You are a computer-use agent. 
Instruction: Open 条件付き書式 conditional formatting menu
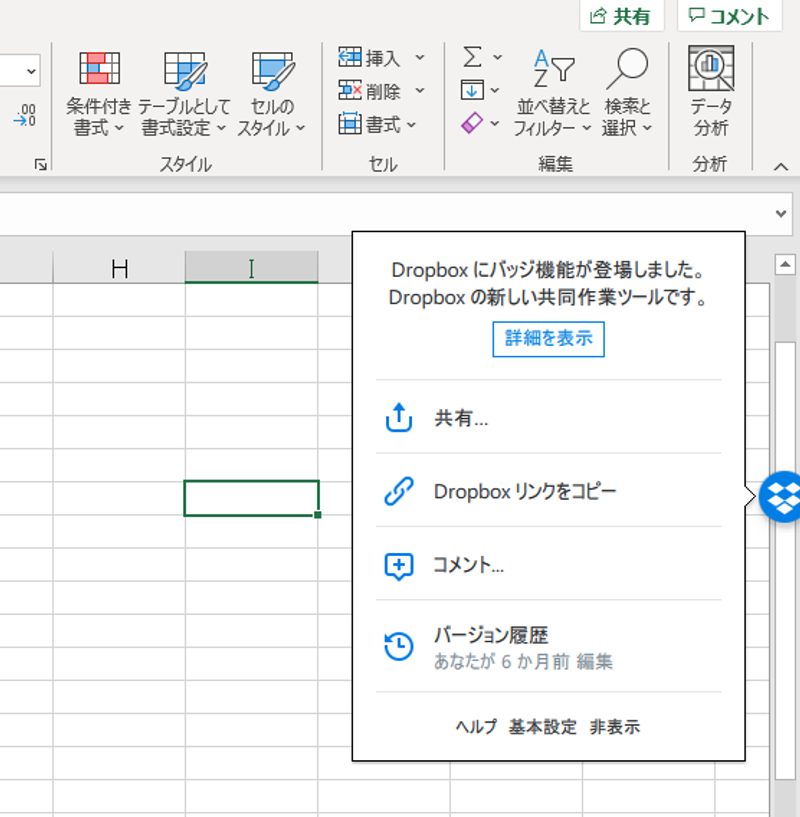tap(99, 94)
